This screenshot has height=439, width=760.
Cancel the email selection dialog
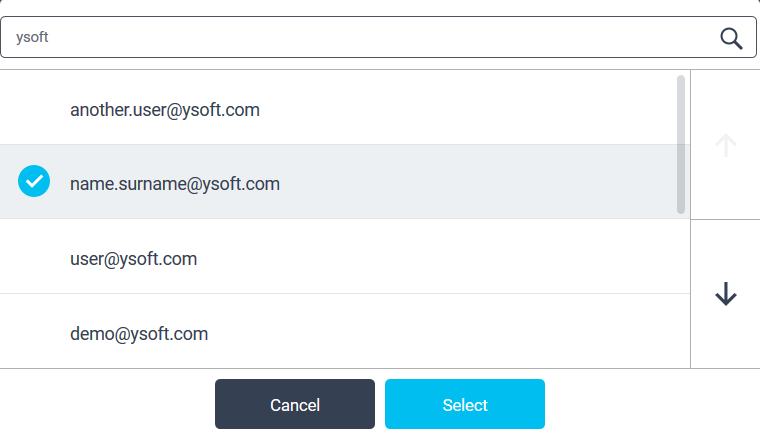(295, 404)
